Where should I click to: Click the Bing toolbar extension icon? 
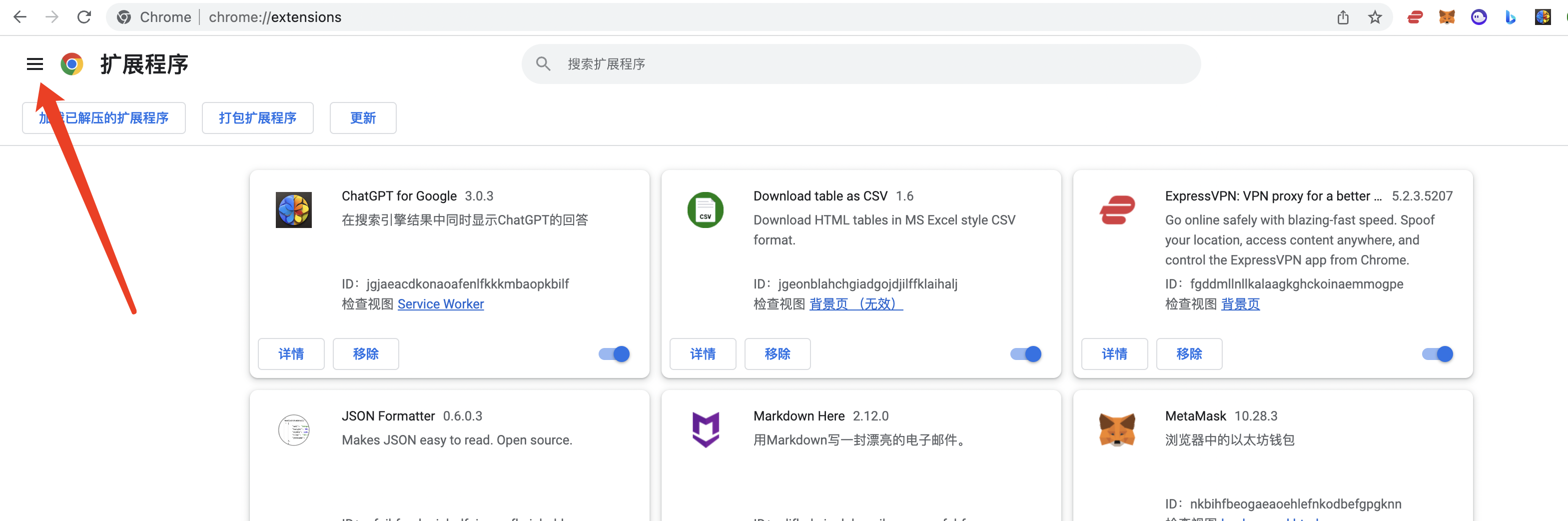[x=1510, y=17]
